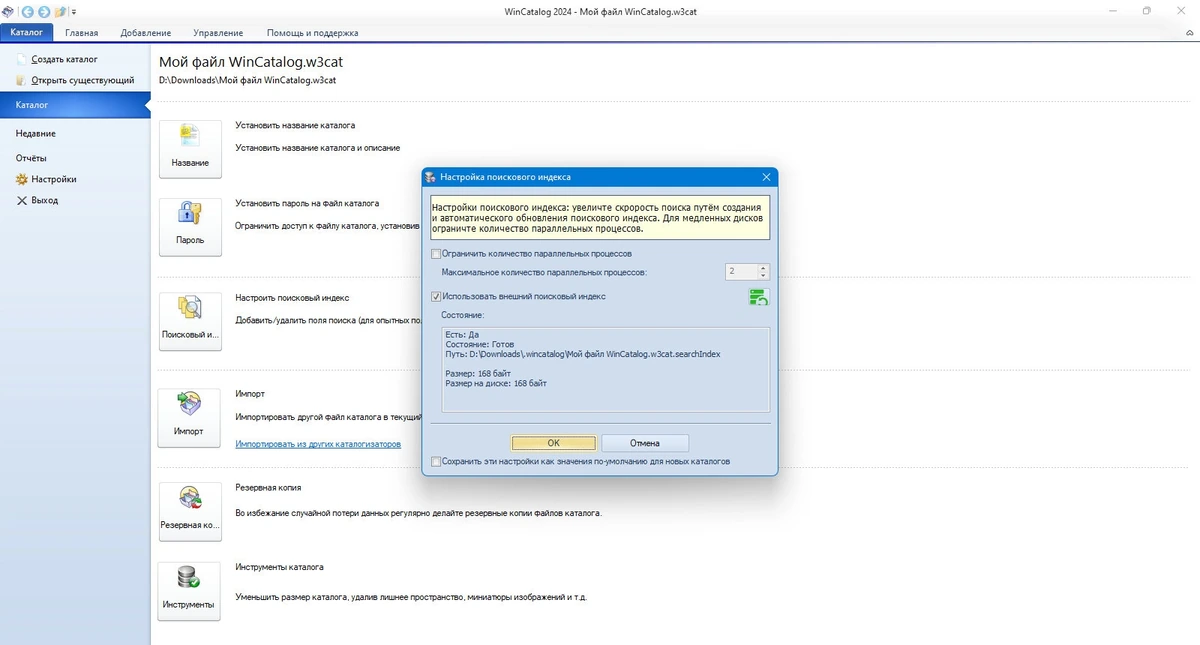
Task: Click the index path text in status box
Action: 583,354
